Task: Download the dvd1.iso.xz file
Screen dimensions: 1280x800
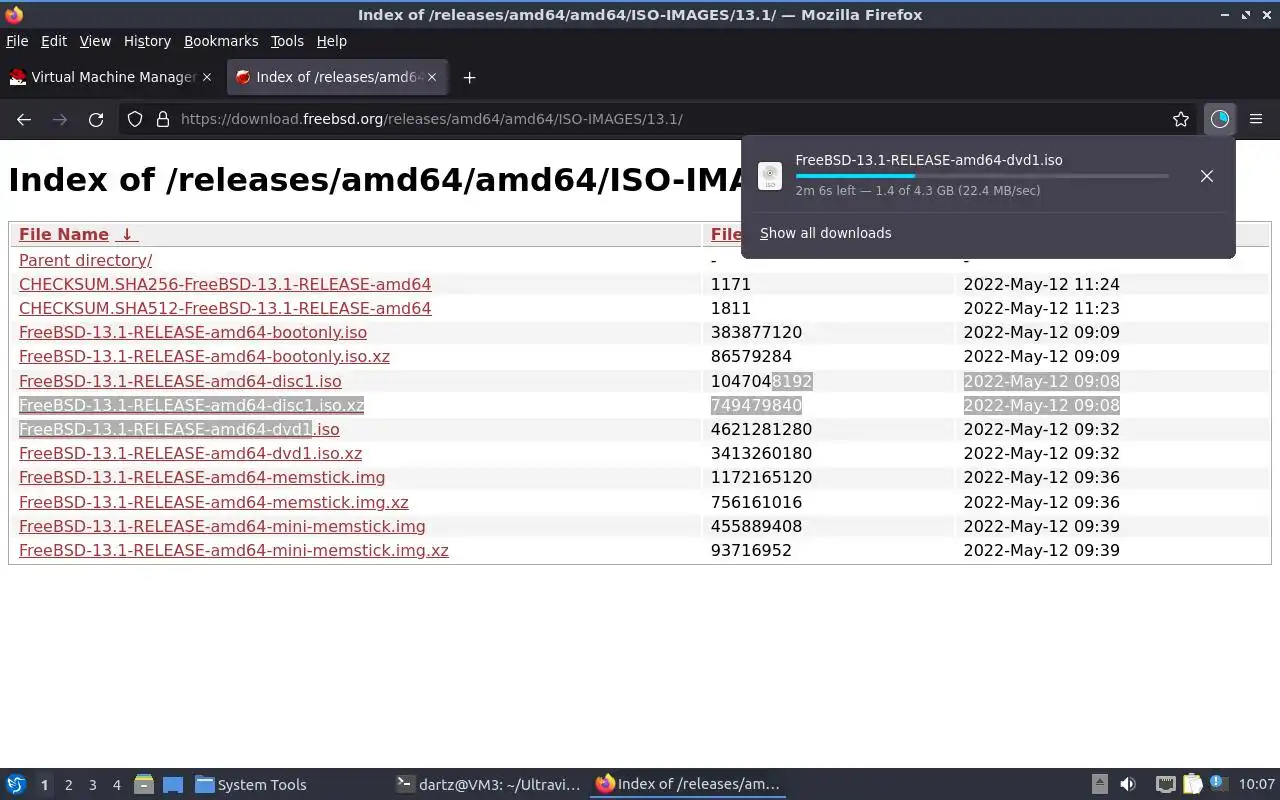Action: coord(190,453)
